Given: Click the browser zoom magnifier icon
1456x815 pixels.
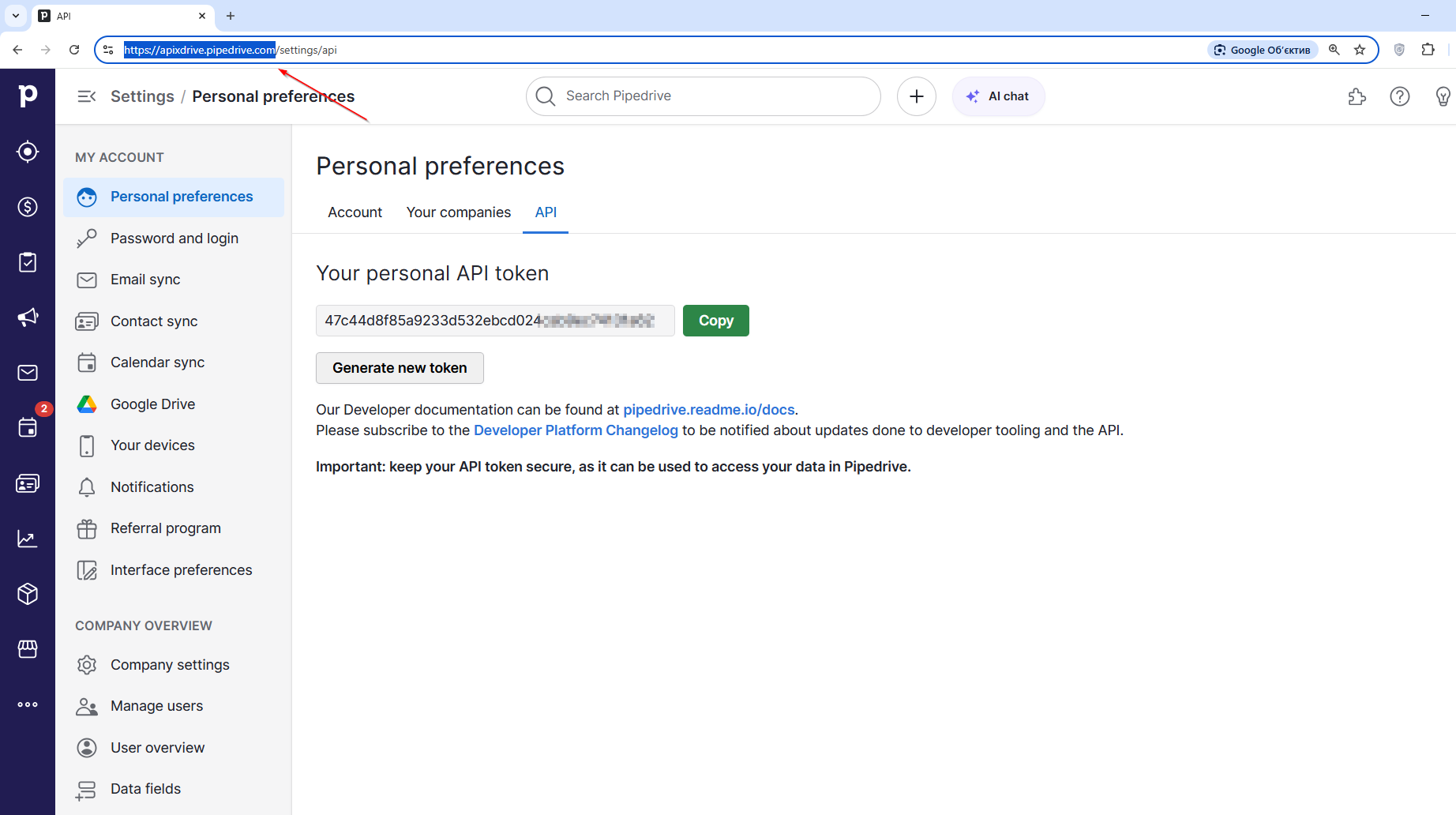Looking at the screenshot, I should click(x=1334, y=50).
